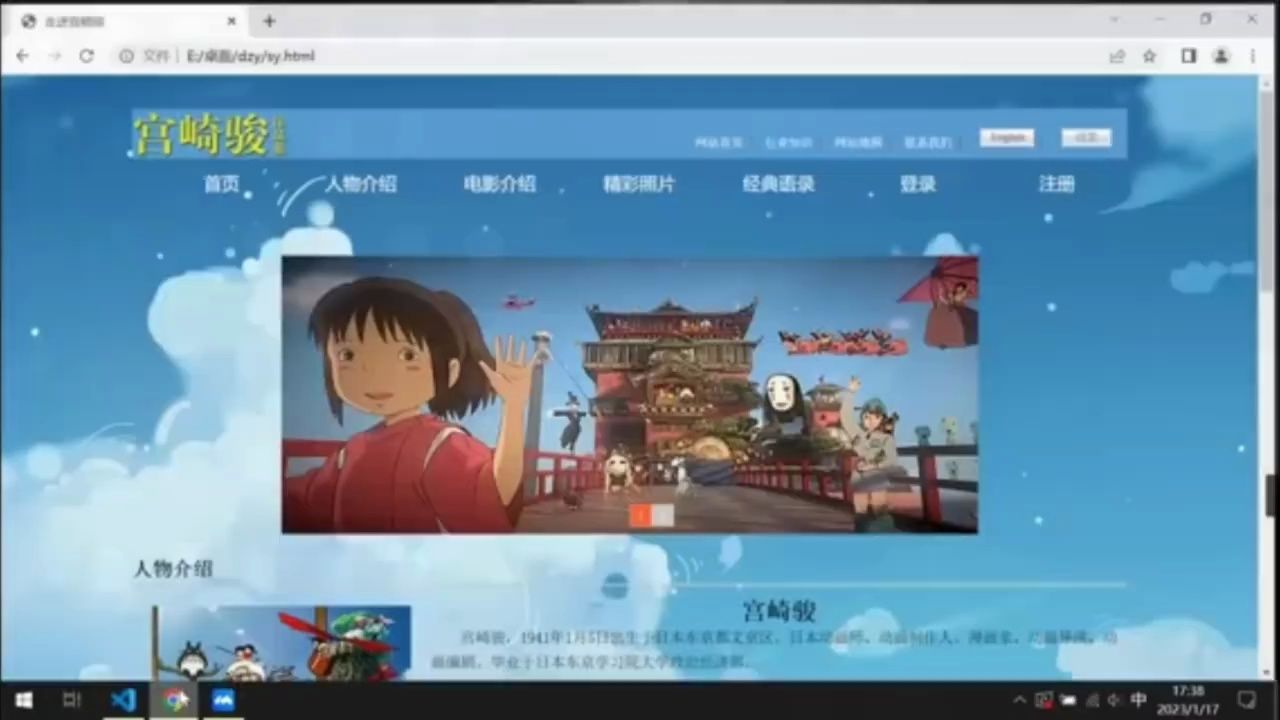Click the volume speaker tray icon
This screenshot has width=1280, height=720.
[1114, 700]
